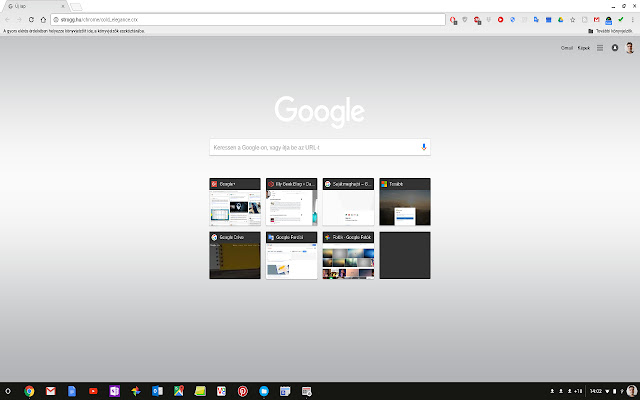Viewport: 640px width, 400px height.
Task: Open the Microsoft További tile
Action: pos(405,202)
